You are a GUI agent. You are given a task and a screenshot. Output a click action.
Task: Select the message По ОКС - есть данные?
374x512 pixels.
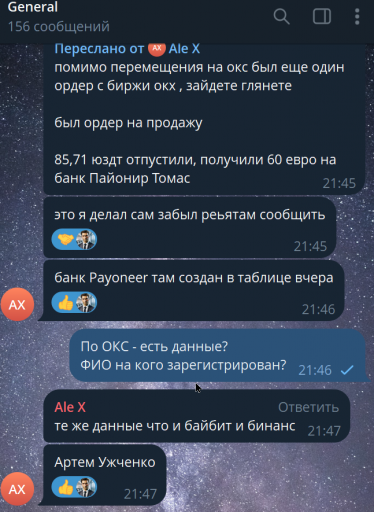point(154,346)
